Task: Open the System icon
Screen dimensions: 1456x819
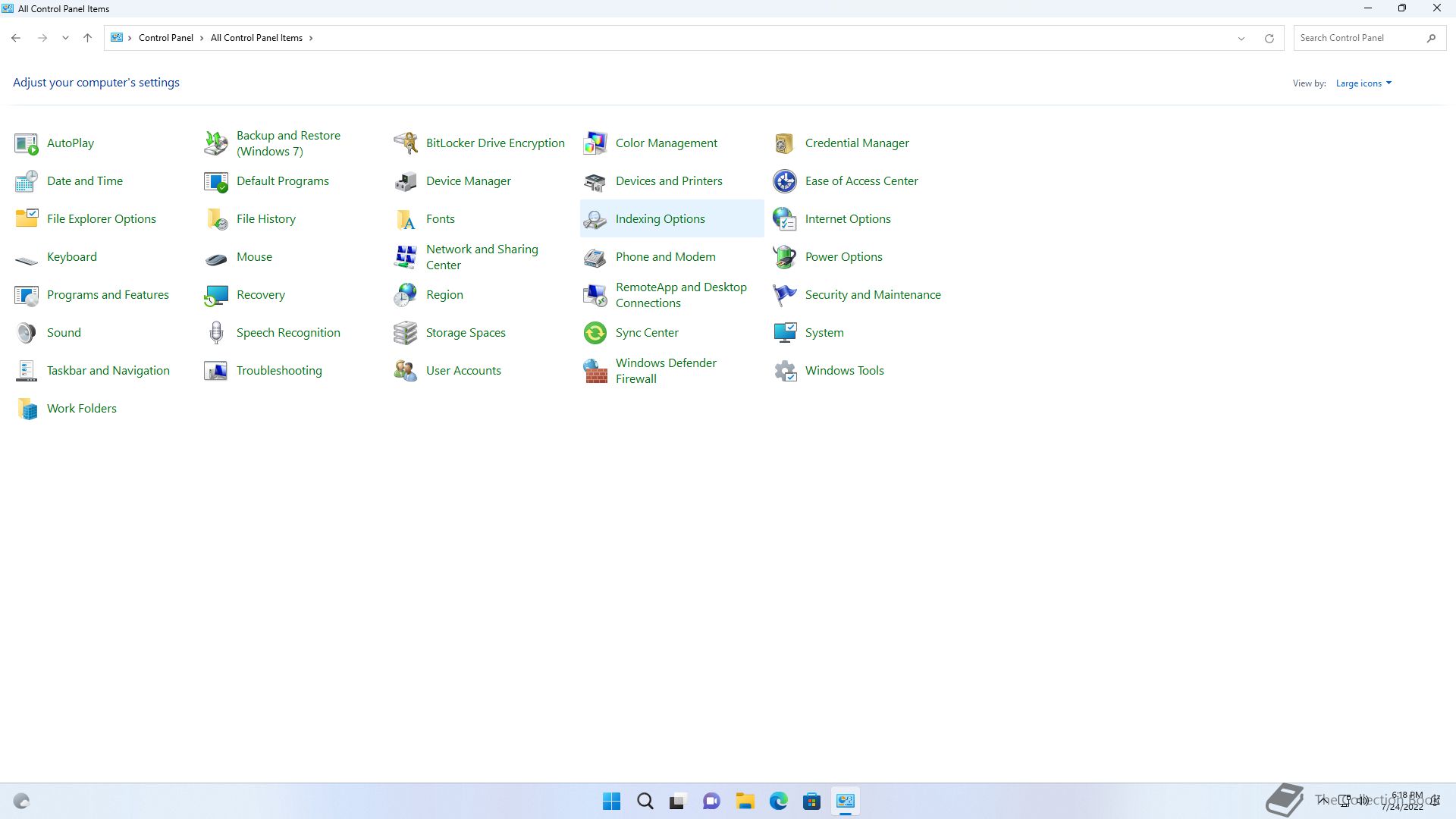Action: point(785,333)
